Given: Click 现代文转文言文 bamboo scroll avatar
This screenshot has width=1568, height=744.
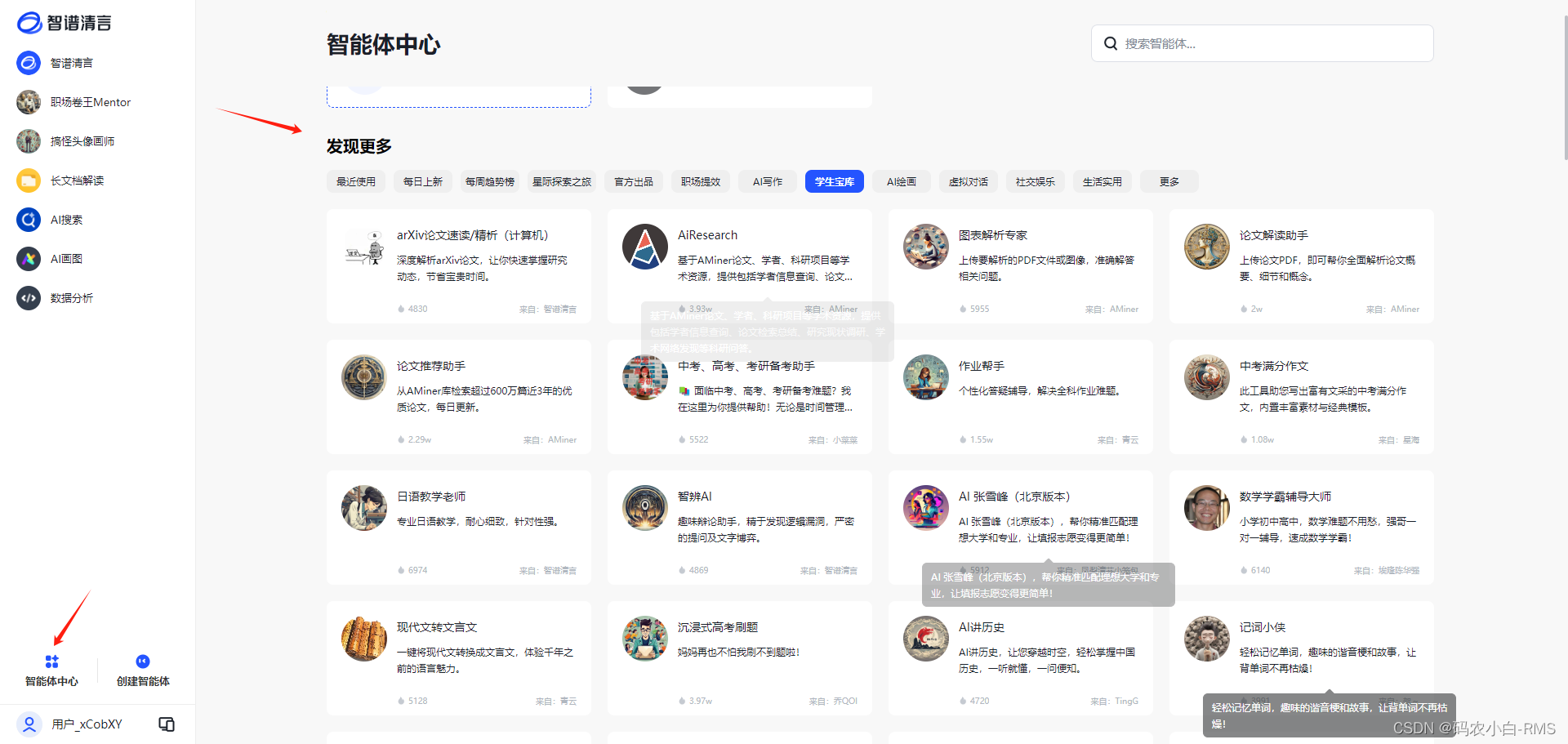Looking at the screenshot, I should pyautogui.click(x=364, y=639).
